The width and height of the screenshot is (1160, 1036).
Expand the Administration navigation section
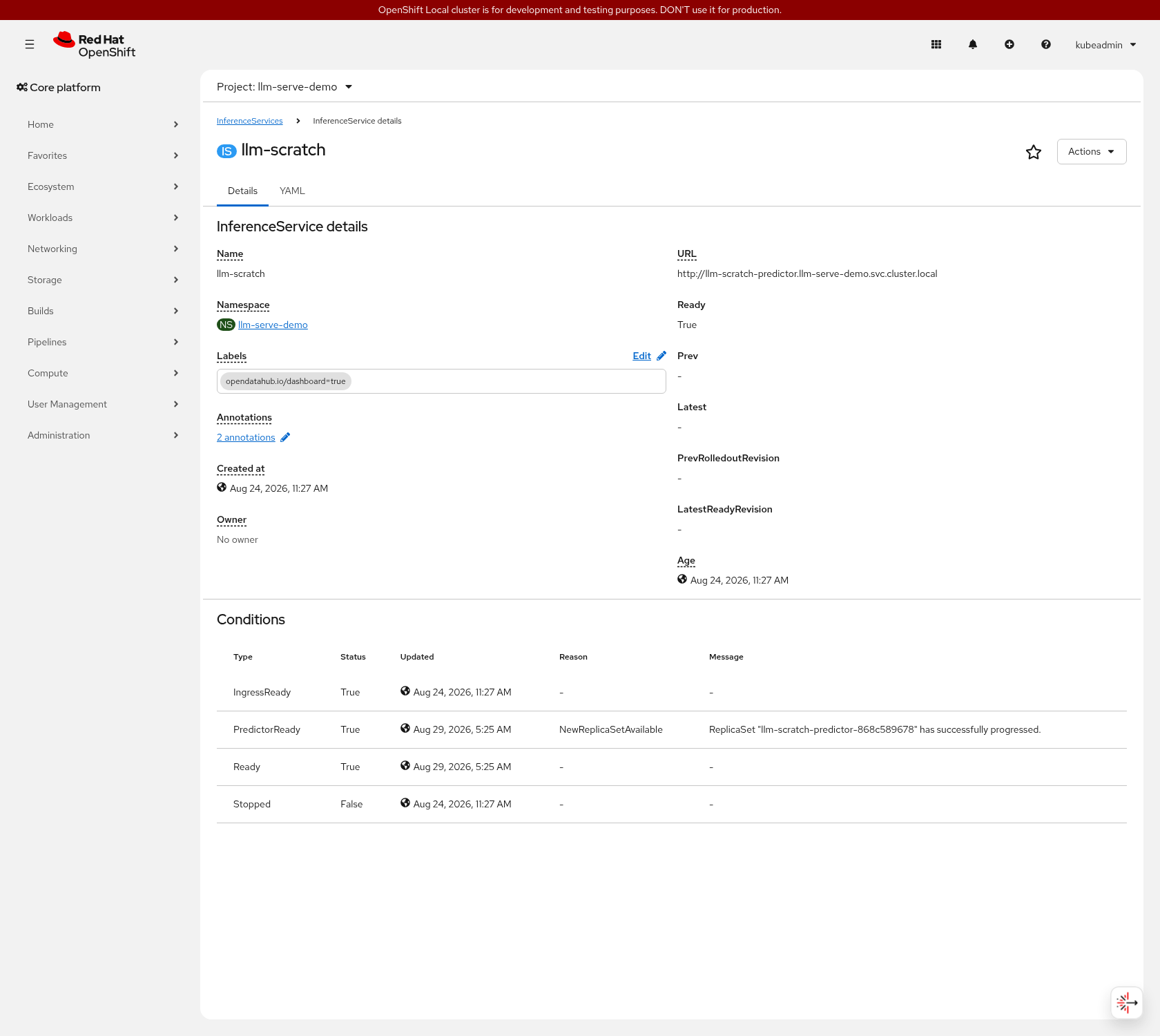[103, 435]
